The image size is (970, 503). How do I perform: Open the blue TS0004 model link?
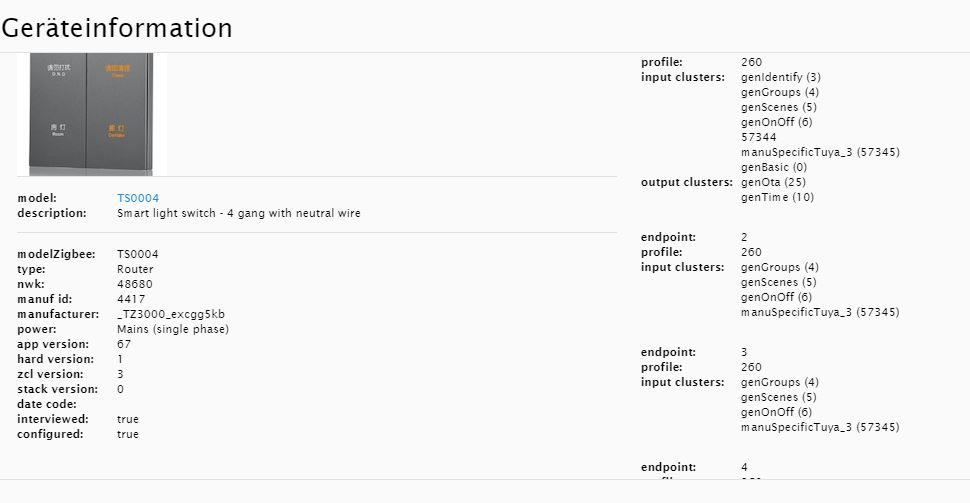[x=138, y=198]
